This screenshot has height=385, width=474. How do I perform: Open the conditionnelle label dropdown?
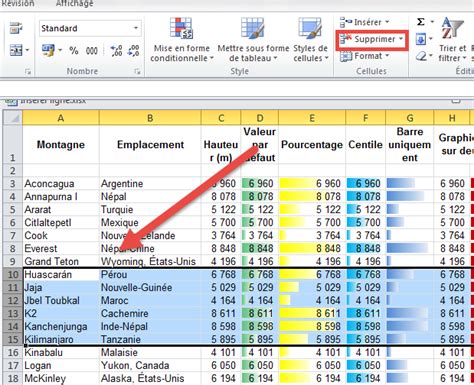182,58
